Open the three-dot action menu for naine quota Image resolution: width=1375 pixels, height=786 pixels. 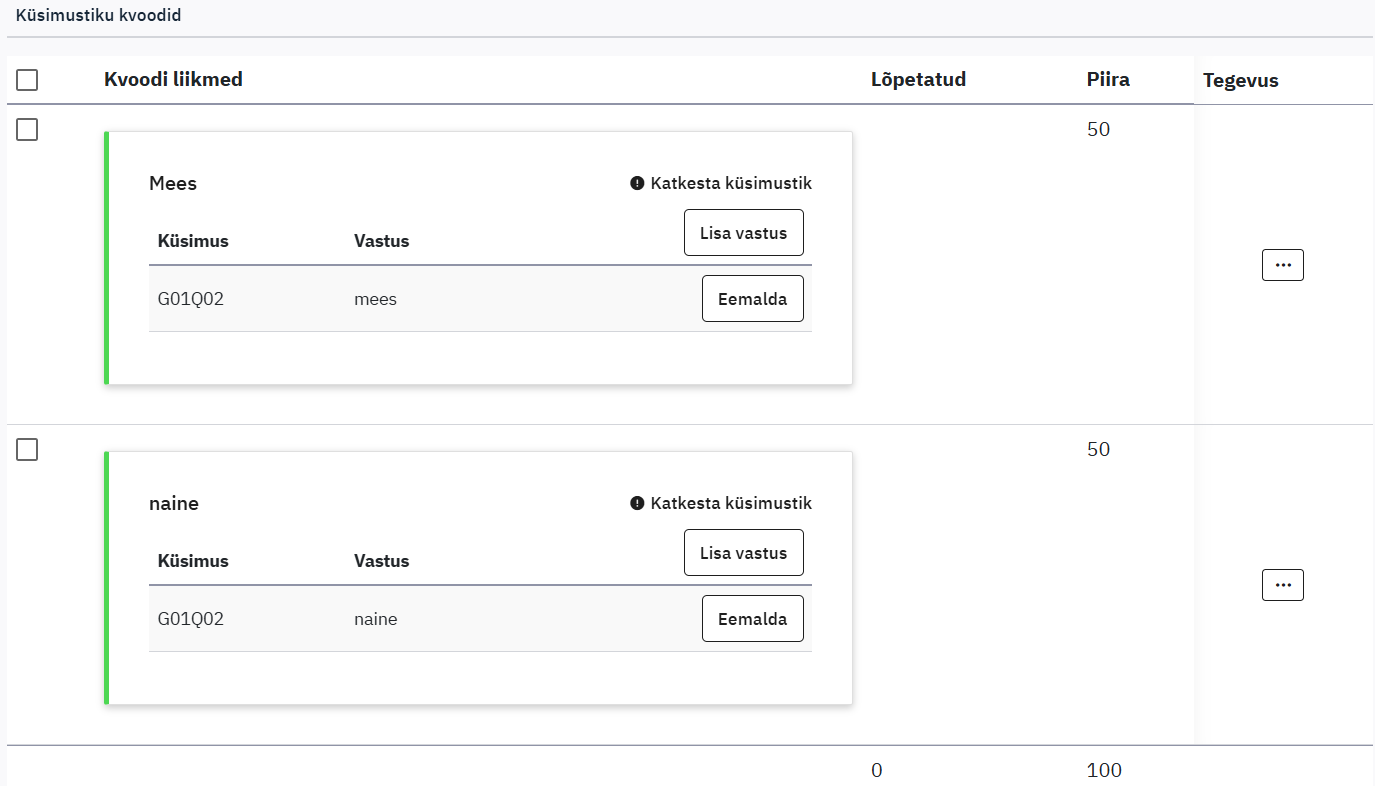(x=1282, y=585)
